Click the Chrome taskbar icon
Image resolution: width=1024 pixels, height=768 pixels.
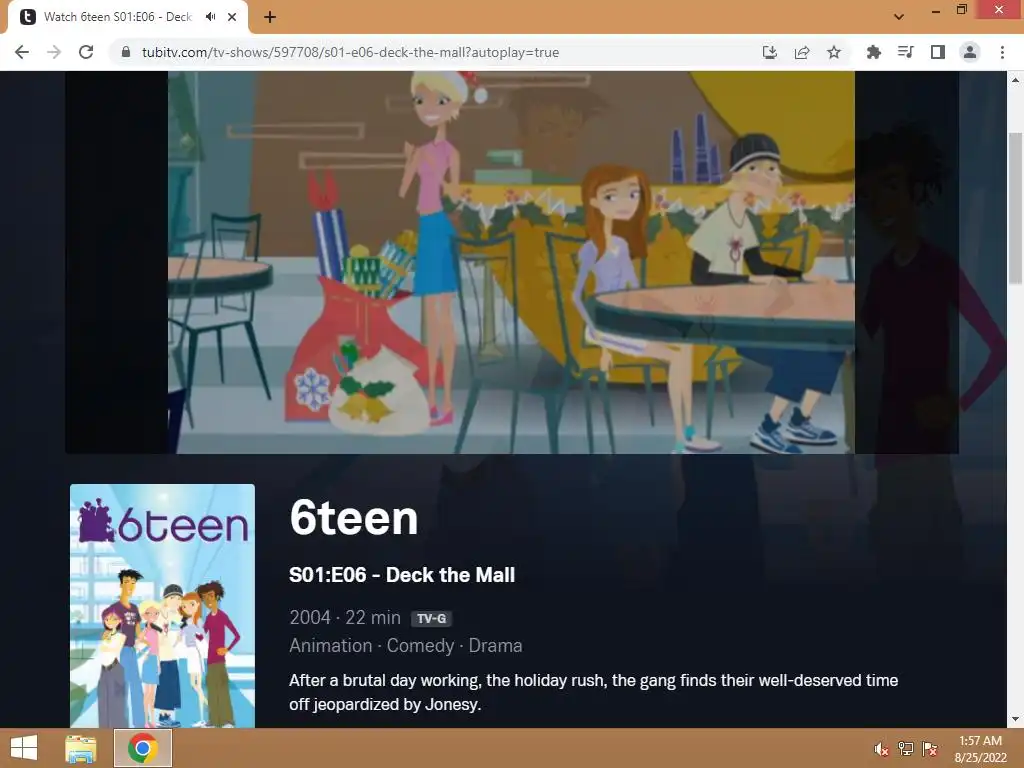pos(143,748)
